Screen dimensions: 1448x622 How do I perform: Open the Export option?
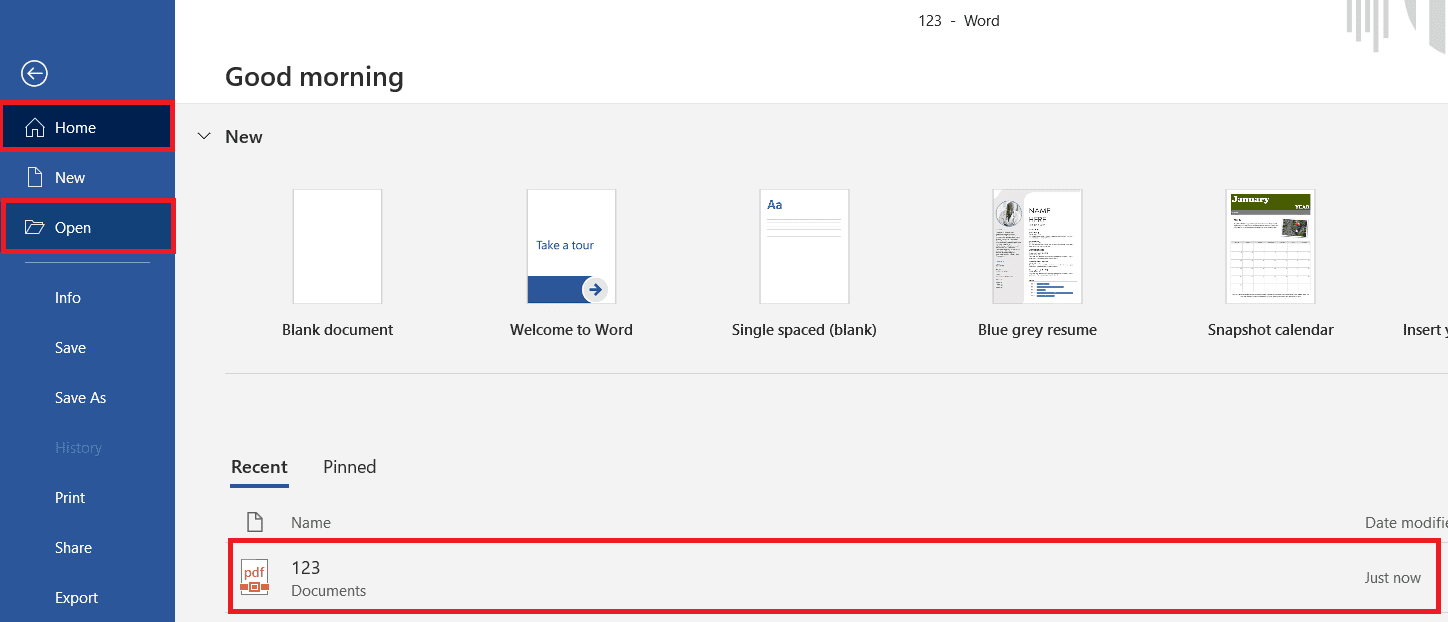point(76,598)
